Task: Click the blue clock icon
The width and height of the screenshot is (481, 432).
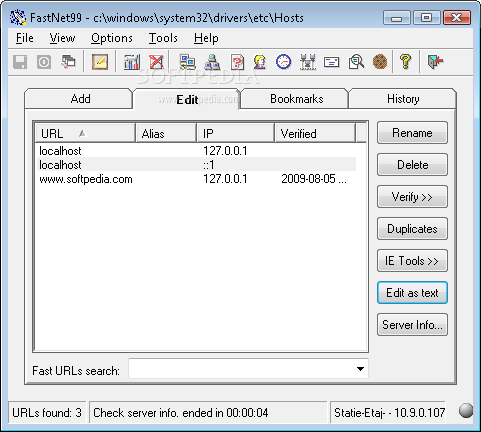Action: click(x=284, y=62)
